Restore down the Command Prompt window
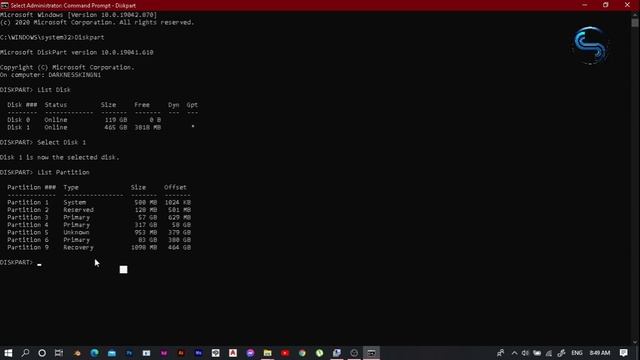This screenshot has width=640, height=360. coord(606,5)
